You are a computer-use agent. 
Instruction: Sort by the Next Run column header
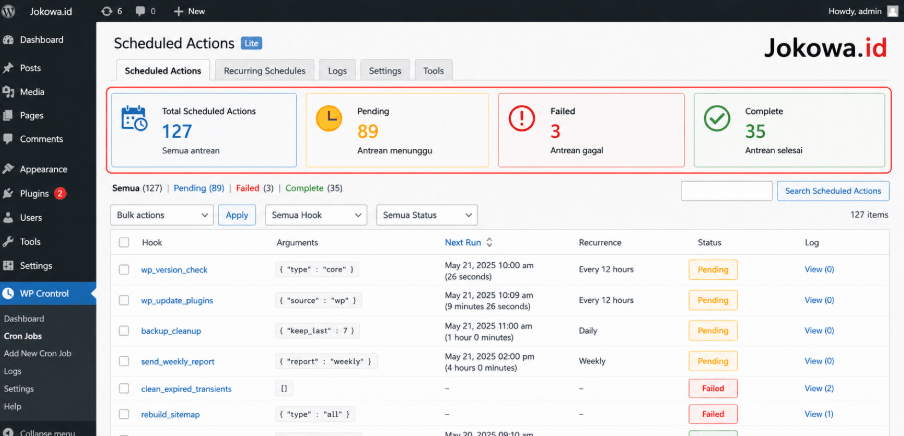(463, 243)
